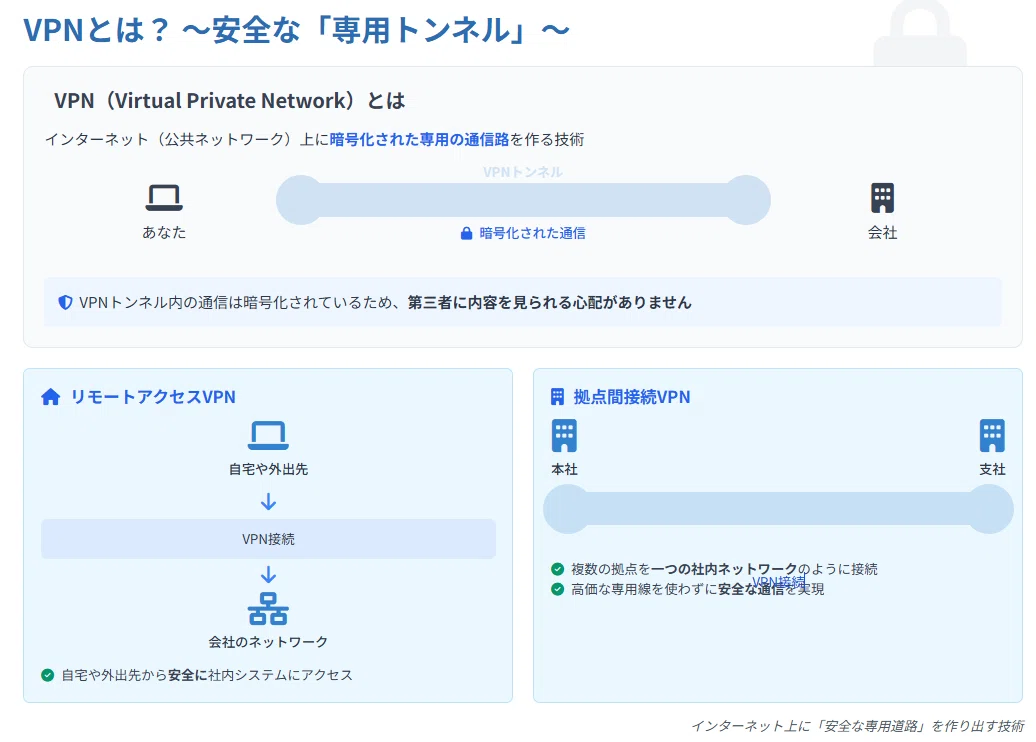The height and width of the screenshot is (742, 1036).
Task: Click the footer text インターネット上に「安全な専用道路」
Action: click(x=810, y=726)
